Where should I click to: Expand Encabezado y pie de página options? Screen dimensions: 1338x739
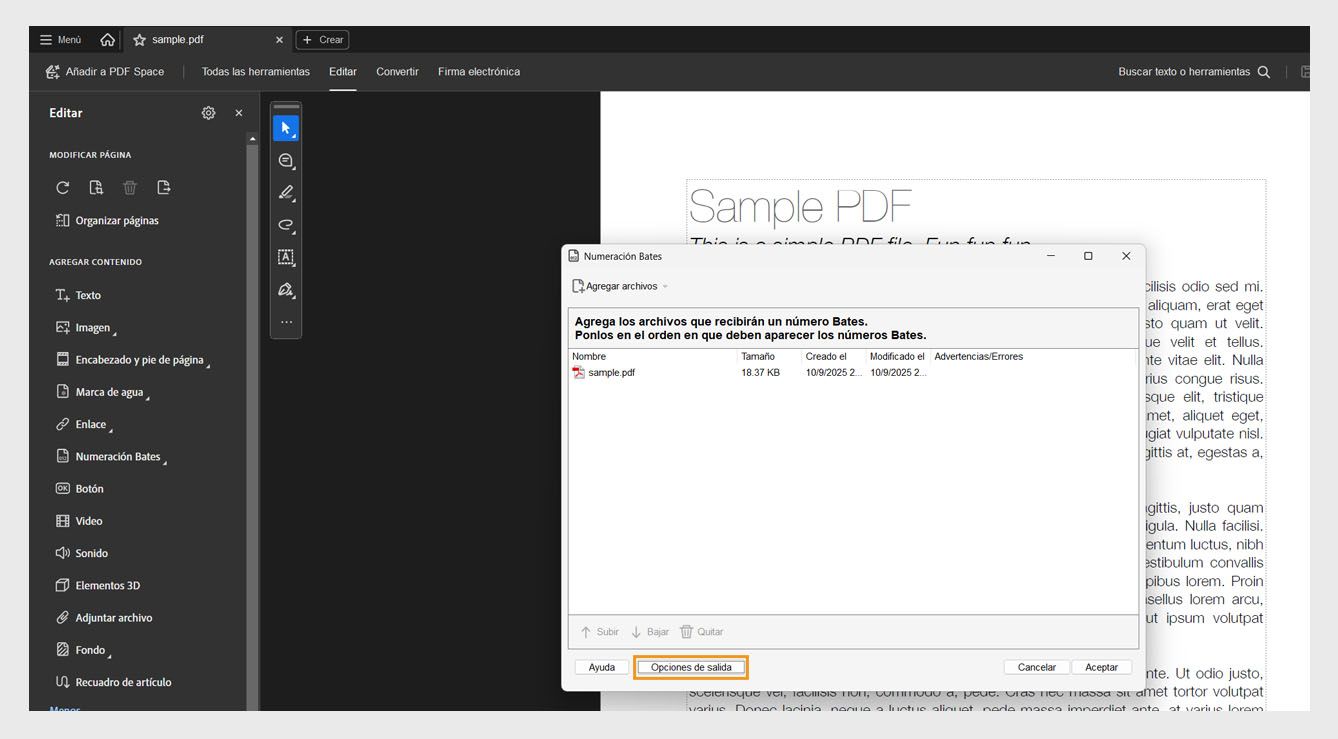coord(133,360)
